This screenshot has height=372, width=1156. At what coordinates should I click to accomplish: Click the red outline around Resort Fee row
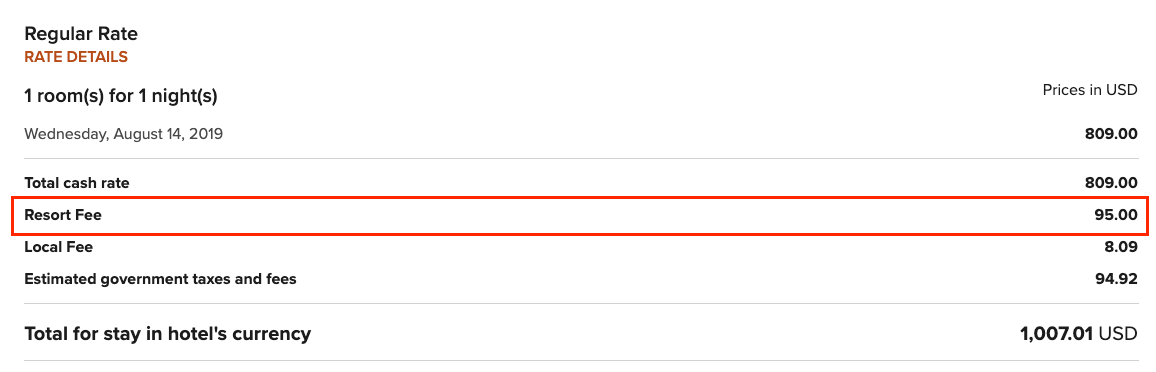tap(579, 198)
